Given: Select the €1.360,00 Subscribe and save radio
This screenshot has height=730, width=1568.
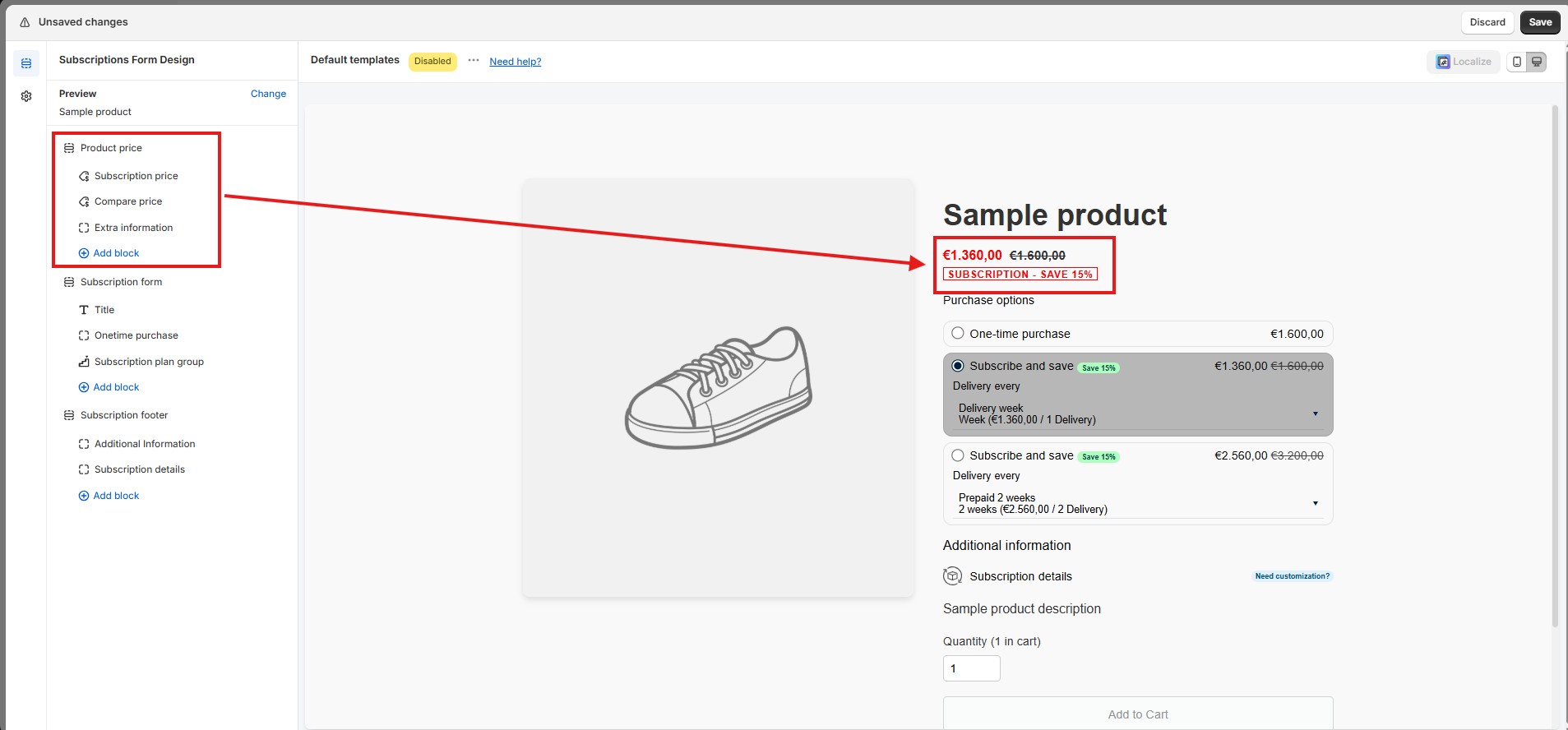Looking at the screenshot, I should pyautogui.click(x=958, y=366).
